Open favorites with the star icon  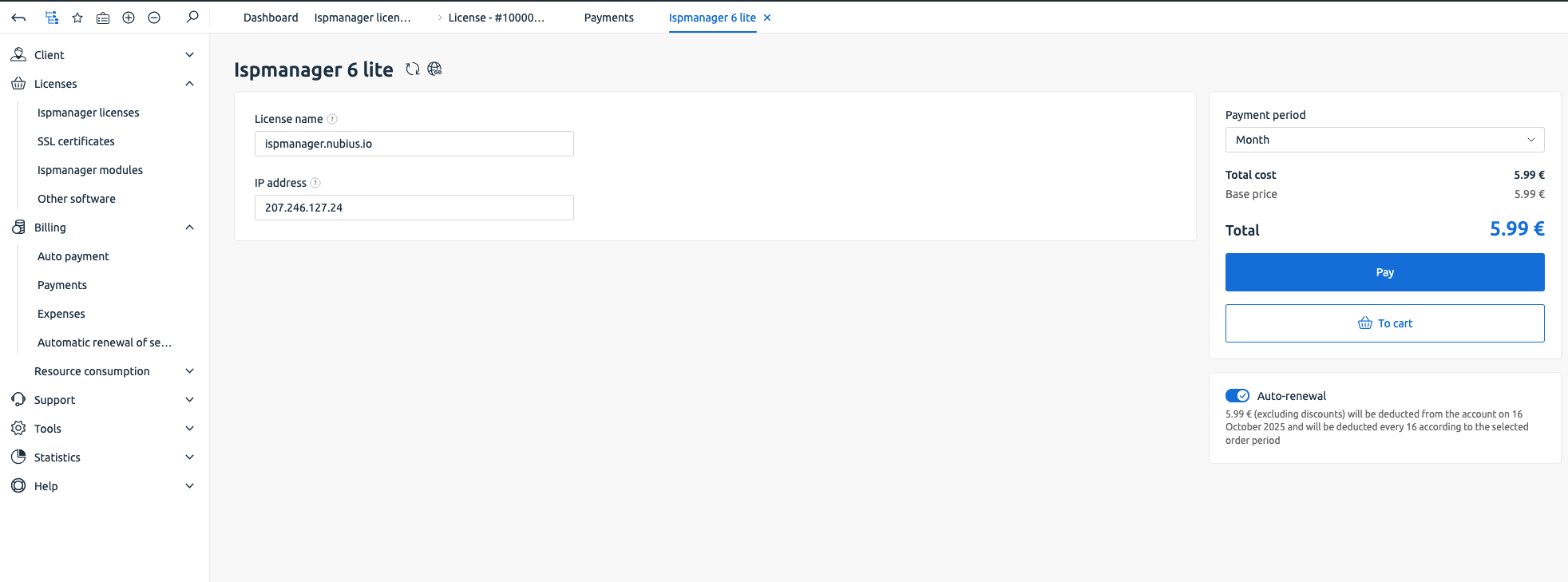point(77,18)
